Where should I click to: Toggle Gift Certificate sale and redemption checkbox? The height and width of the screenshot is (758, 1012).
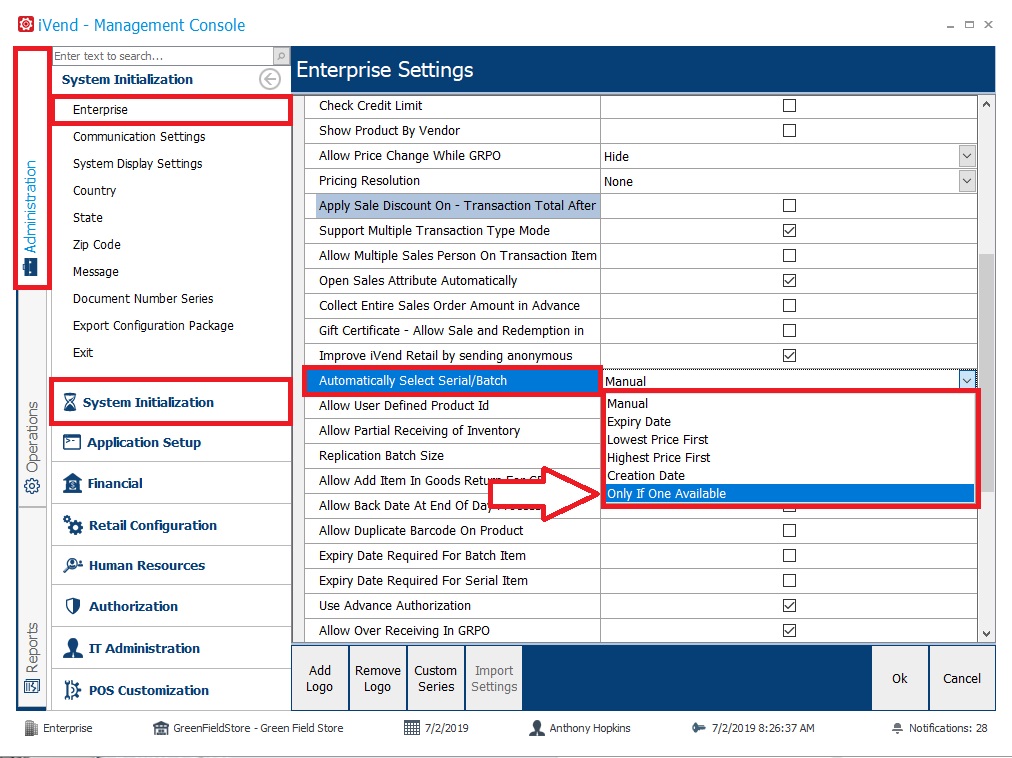(789, 331)
